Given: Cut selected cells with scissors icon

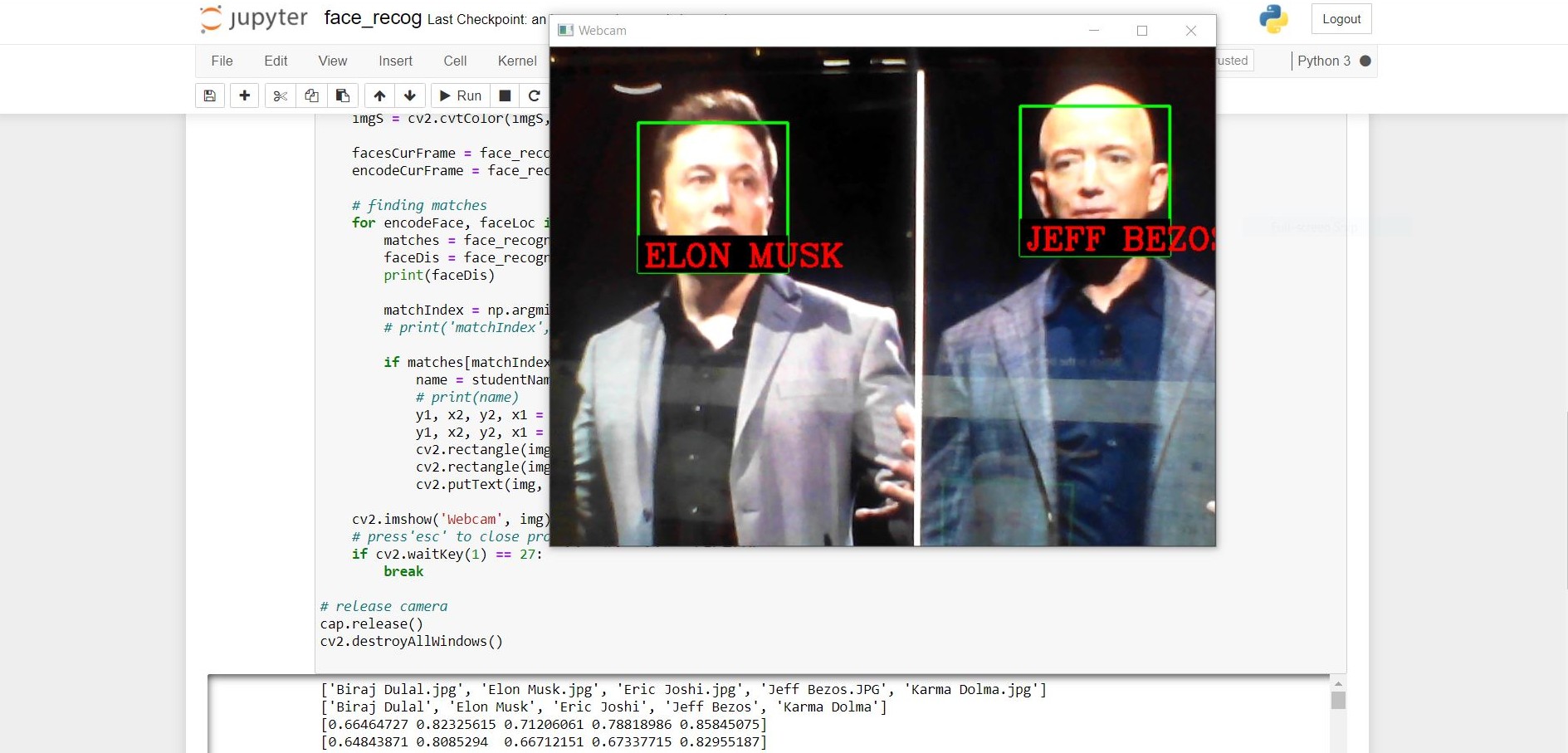Looking at the screenshot, I should [281, 95].
